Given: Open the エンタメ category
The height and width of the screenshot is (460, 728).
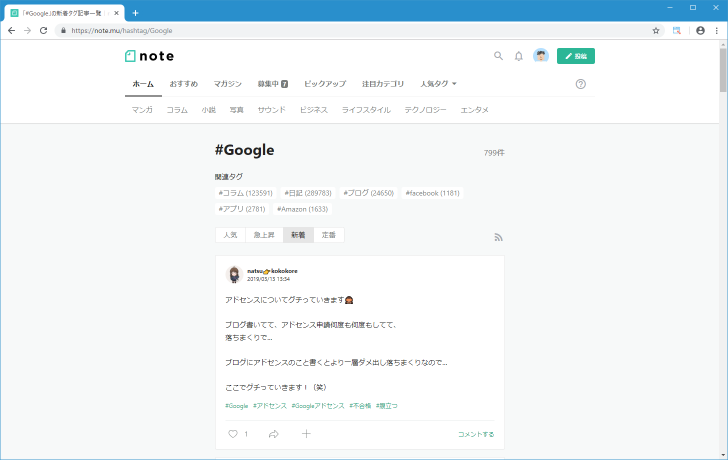Looking at the screenshot, I should click(x=474, y=110).
